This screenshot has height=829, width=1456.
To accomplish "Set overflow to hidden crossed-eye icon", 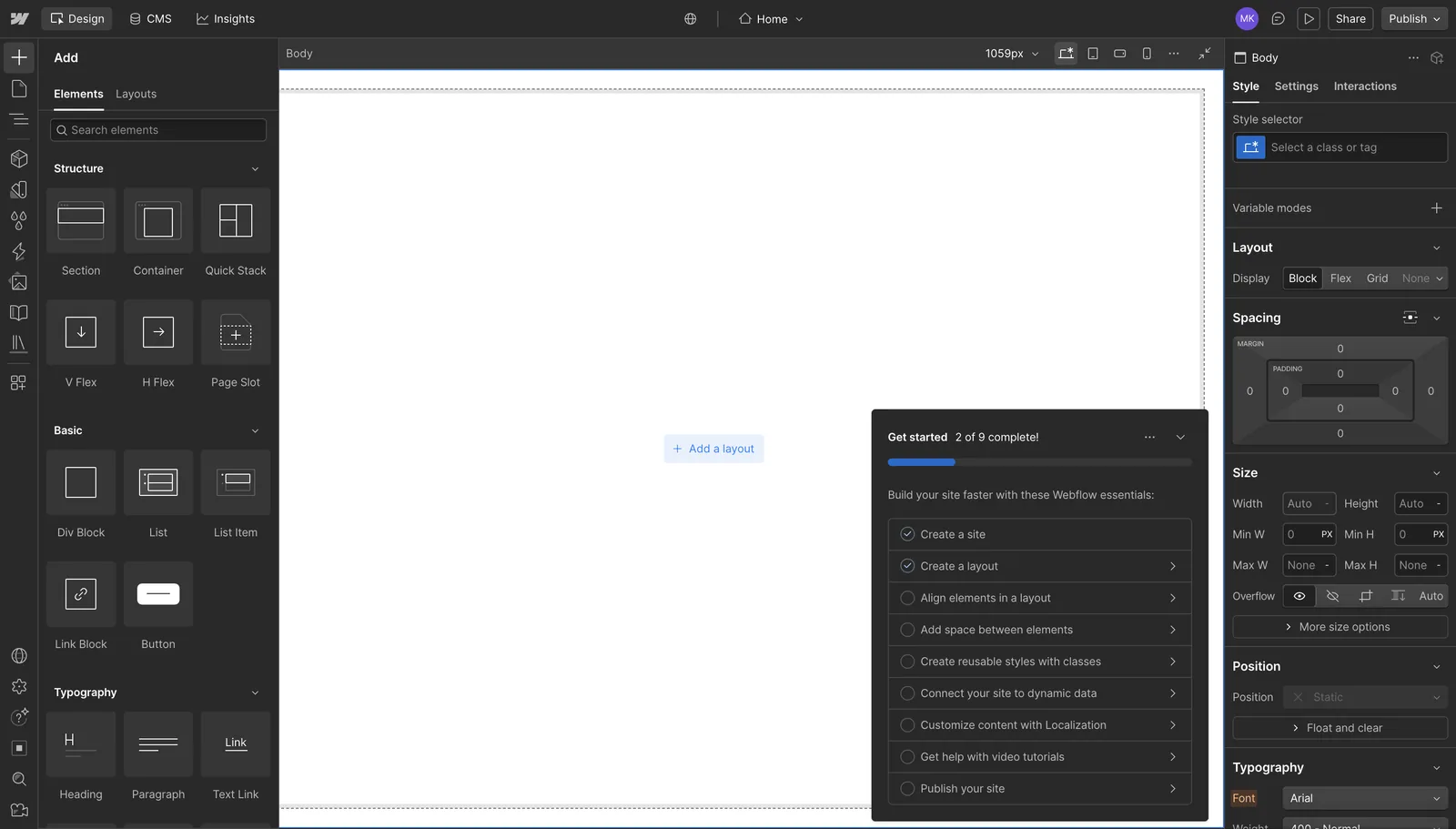I will tap(1332, 596).
